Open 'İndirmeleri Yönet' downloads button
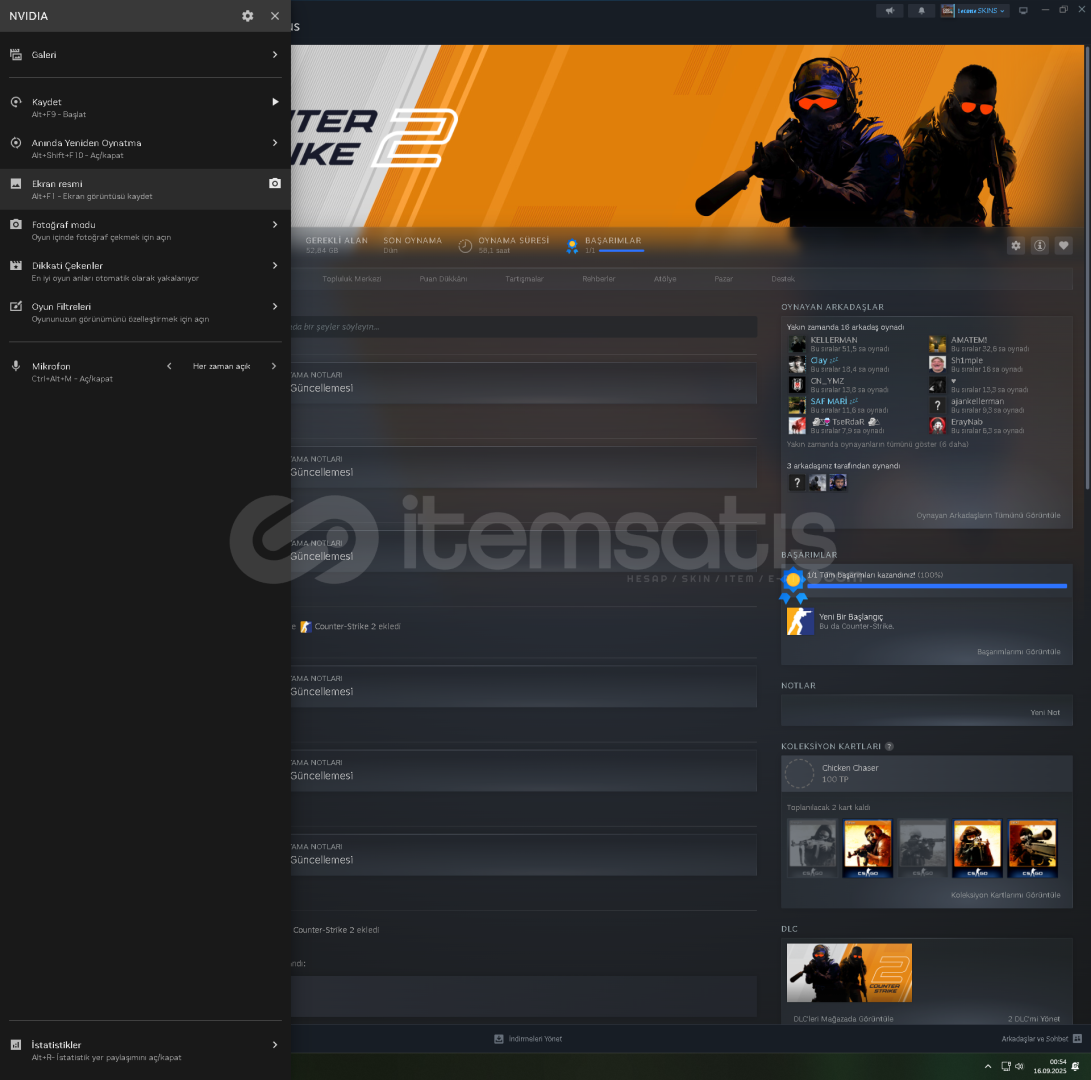1091x1080 pixels. click(x=528, y=1039)
